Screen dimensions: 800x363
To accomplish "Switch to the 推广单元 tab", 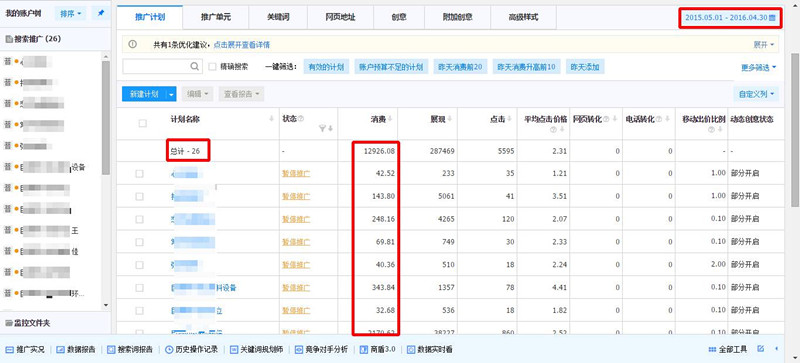I will pos(216,17).
